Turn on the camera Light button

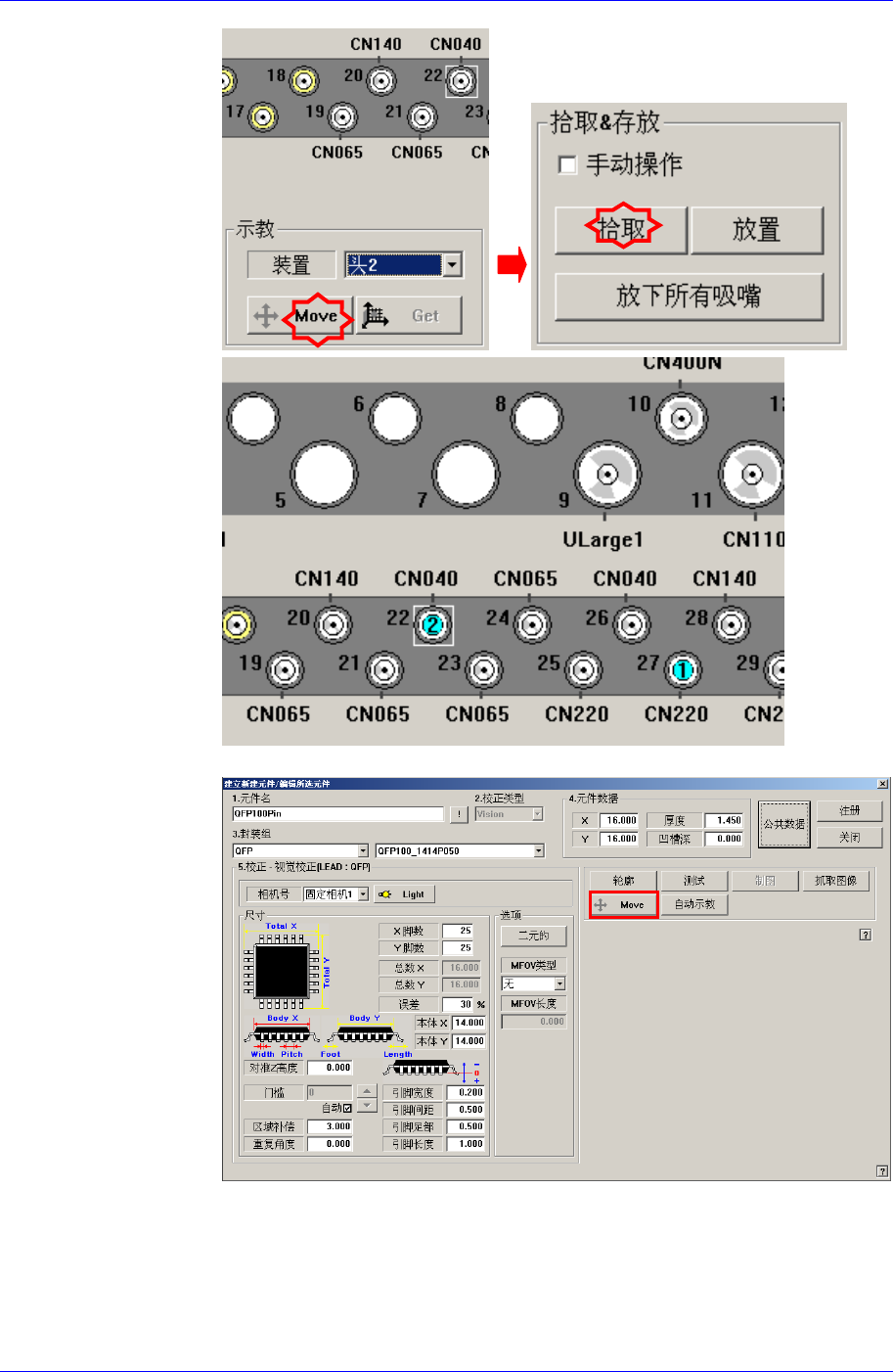403,894
